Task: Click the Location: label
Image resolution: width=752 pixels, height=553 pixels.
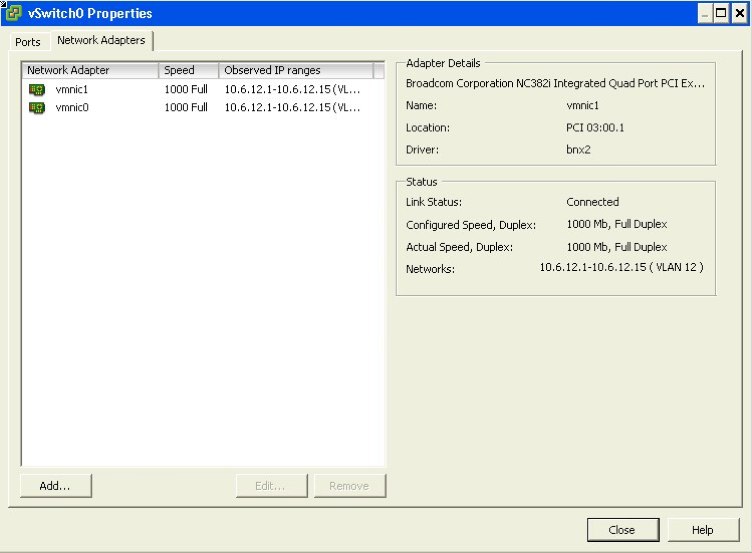Action: (428, 128)
